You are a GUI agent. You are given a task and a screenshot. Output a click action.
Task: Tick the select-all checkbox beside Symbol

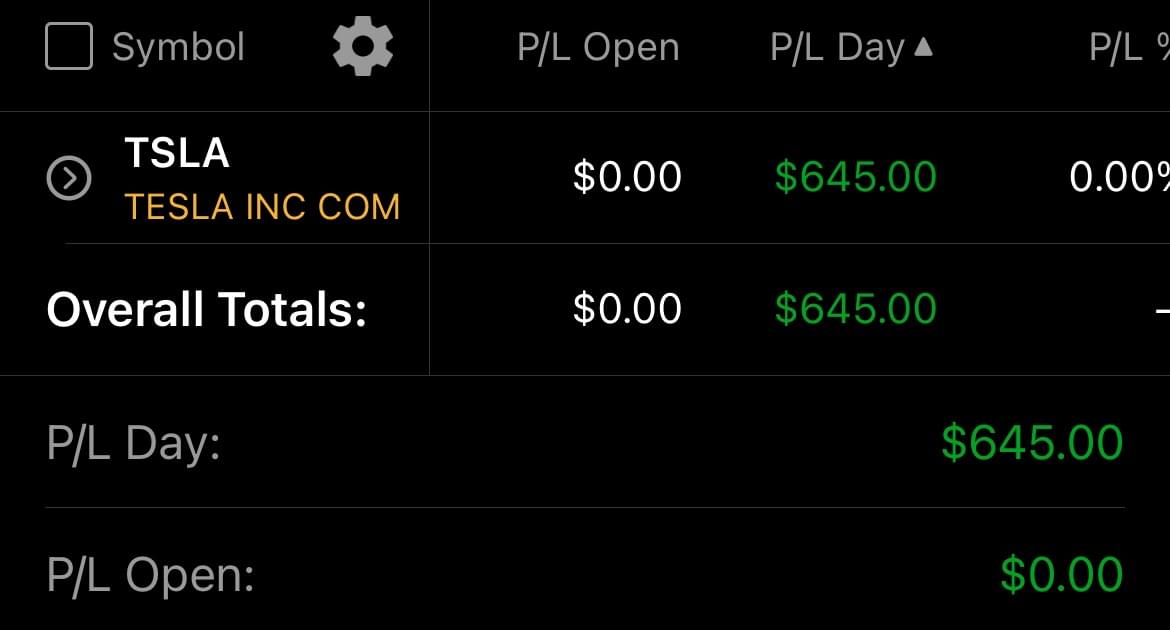(69, 47)
